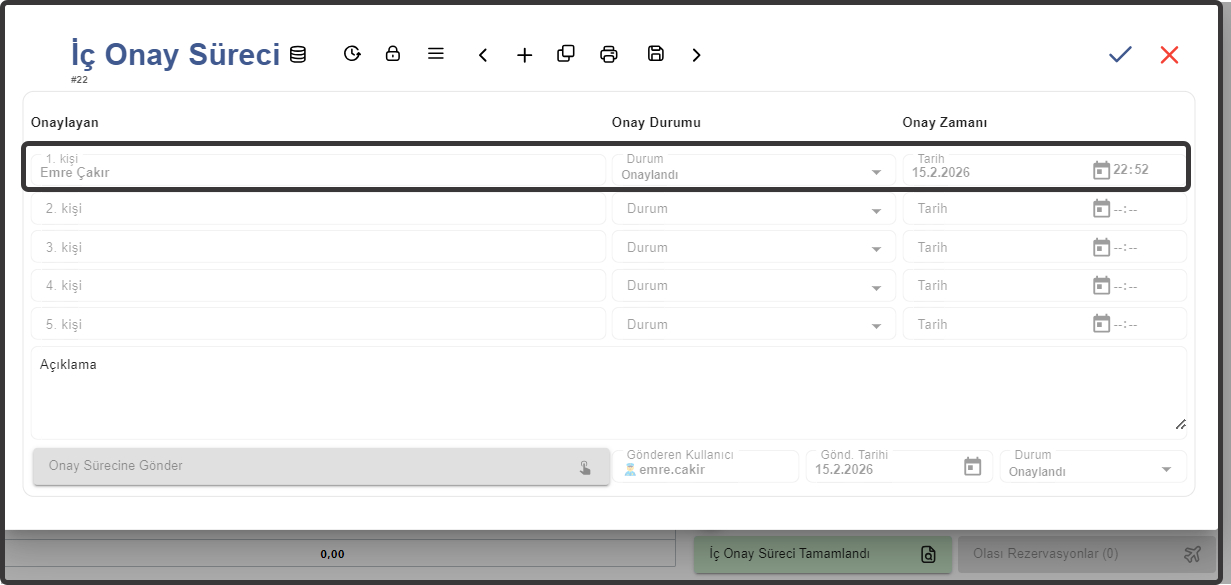Click the Açıklama text area

pyautogui.click(x=608, y=394)
